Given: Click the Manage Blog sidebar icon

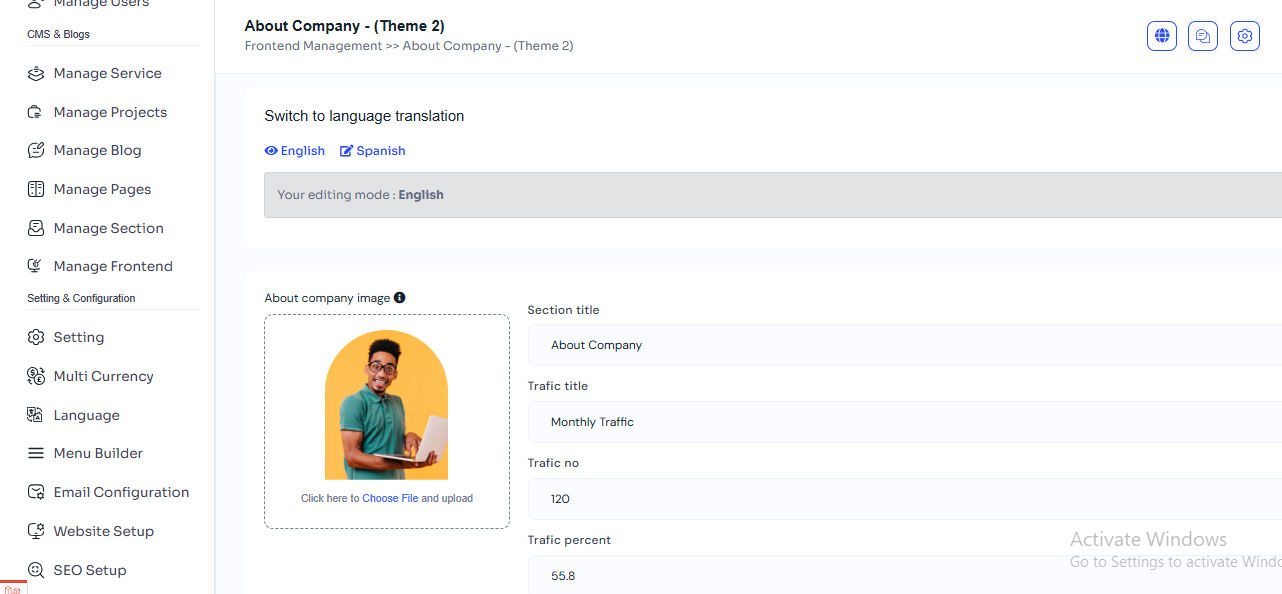Looking at the screenshot, I should pos(36,150).
